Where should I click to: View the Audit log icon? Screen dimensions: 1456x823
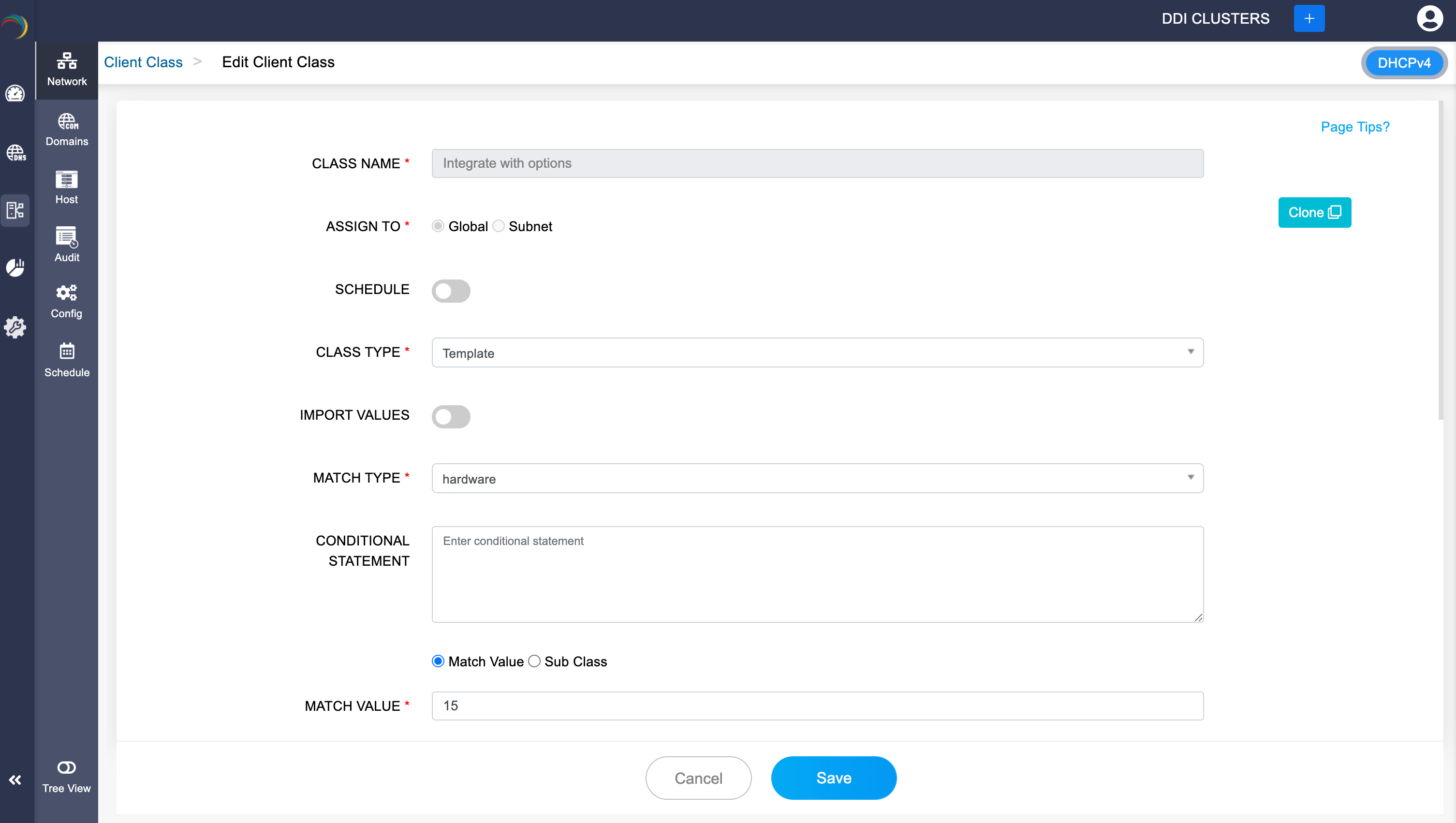click(66, 244)
